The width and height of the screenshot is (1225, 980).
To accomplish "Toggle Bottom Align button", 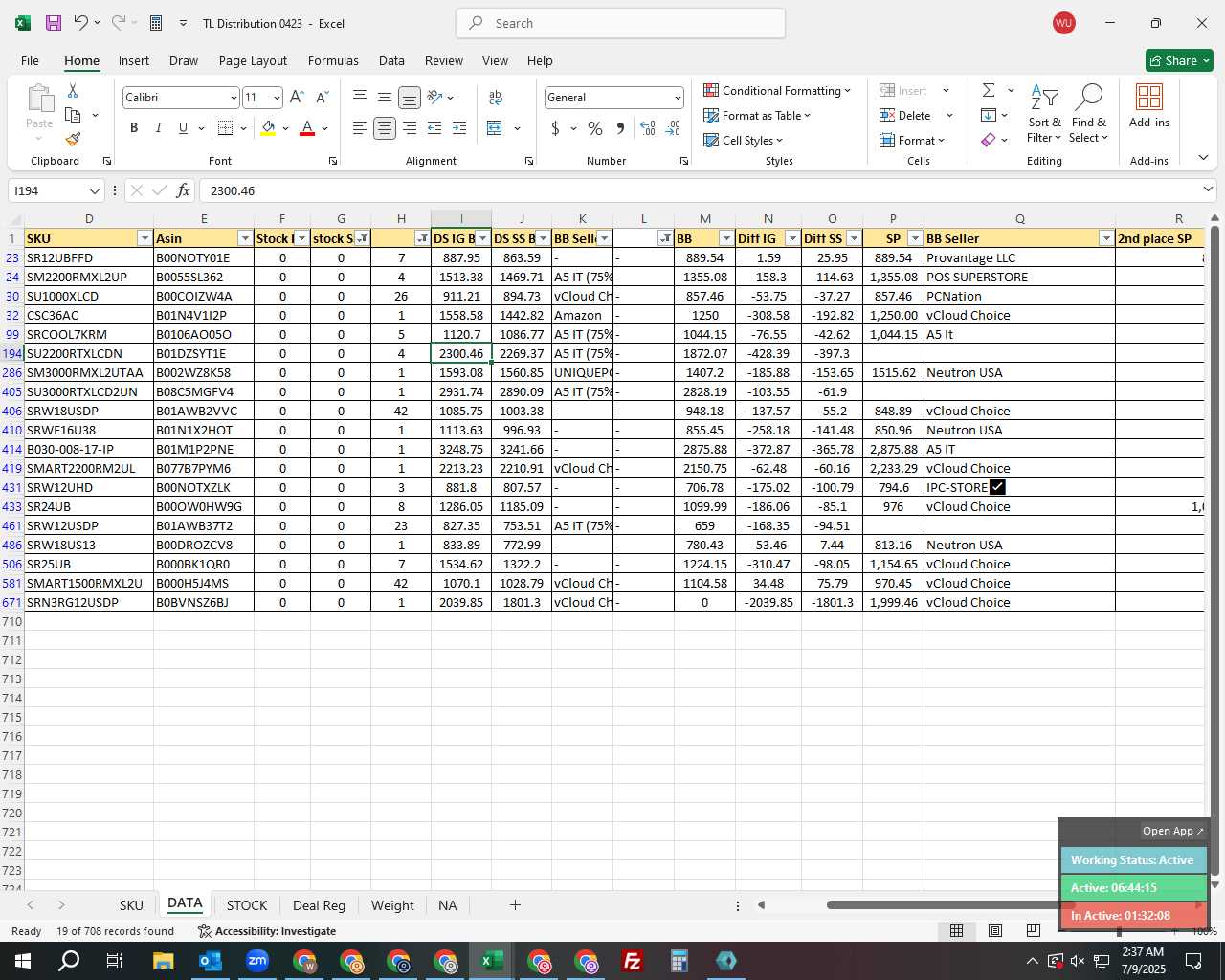I will pyautogui.click(x=410, y=97).
